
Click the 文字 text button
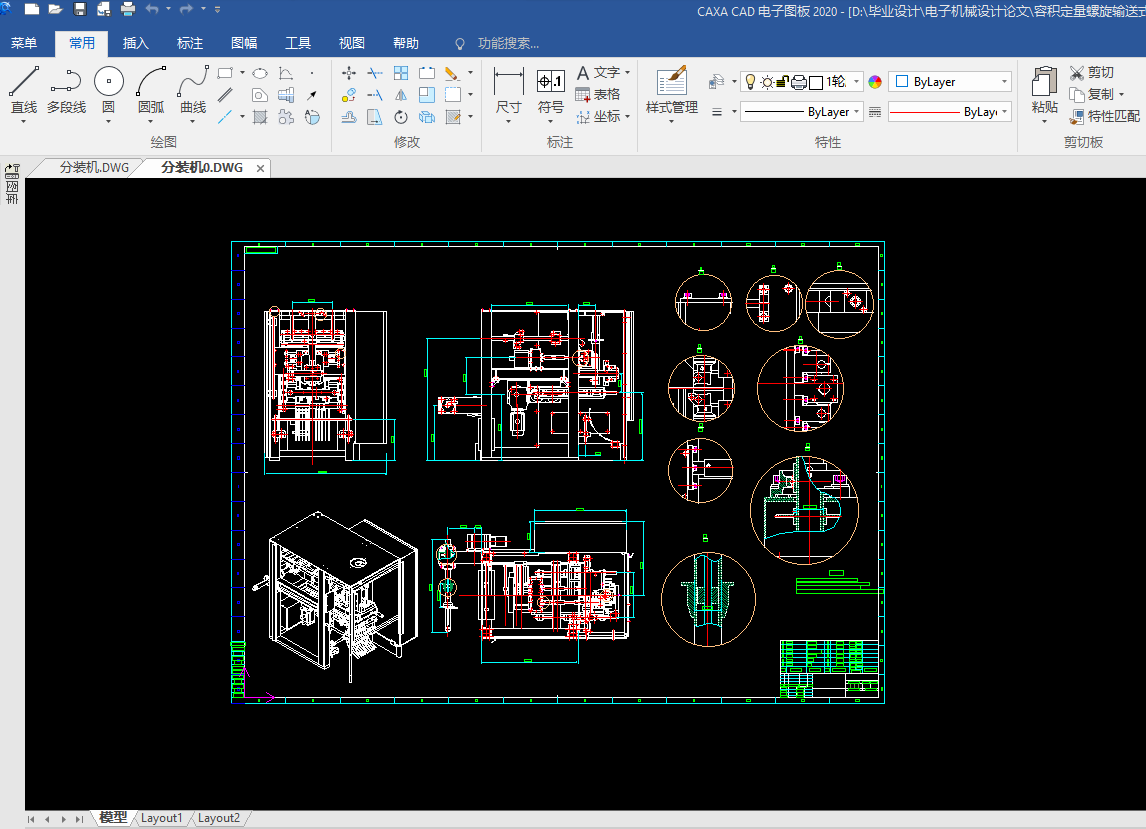(598, 72)
